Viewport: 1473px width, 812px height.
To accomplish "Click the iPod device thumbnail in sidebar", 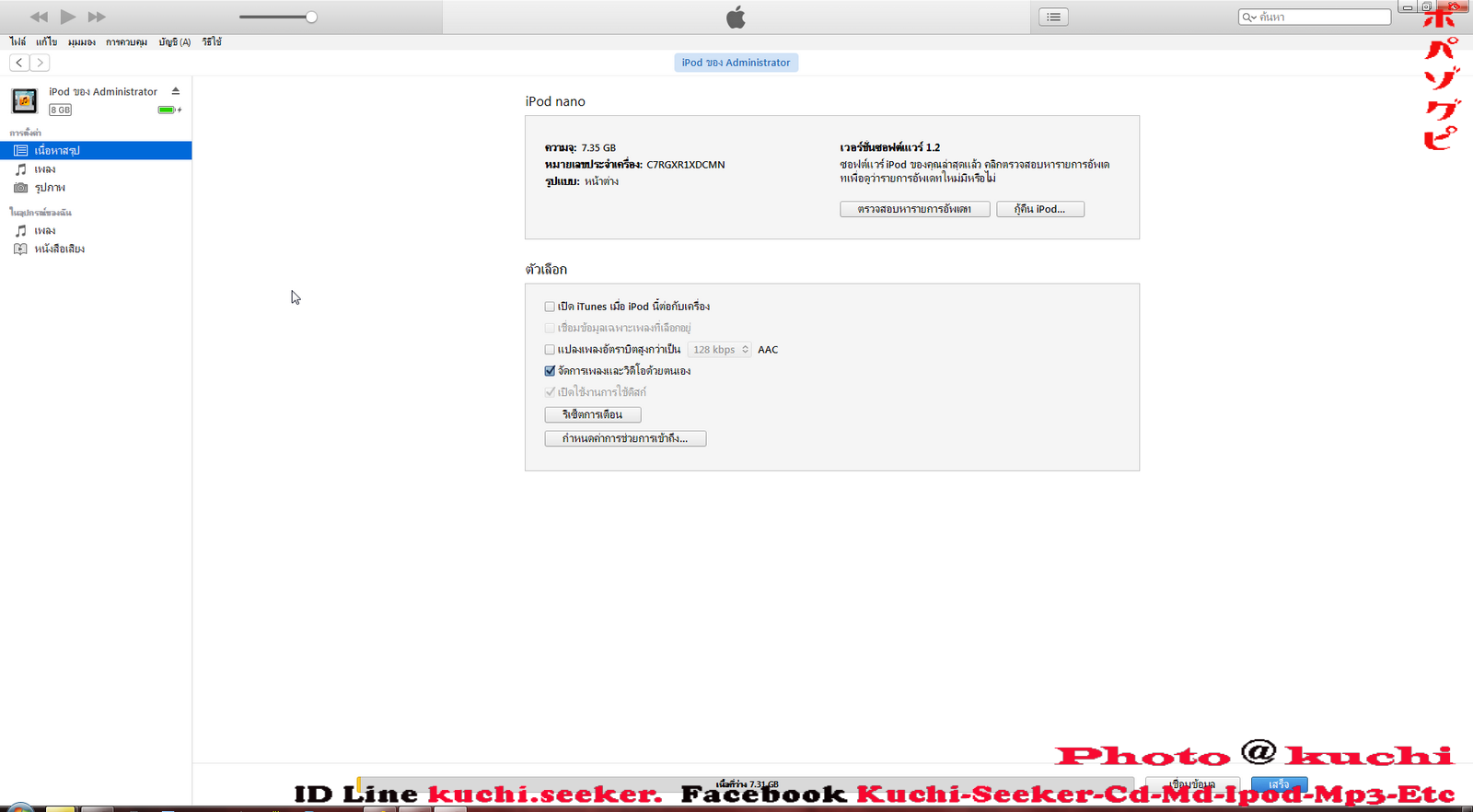I will tap(25, 100).
